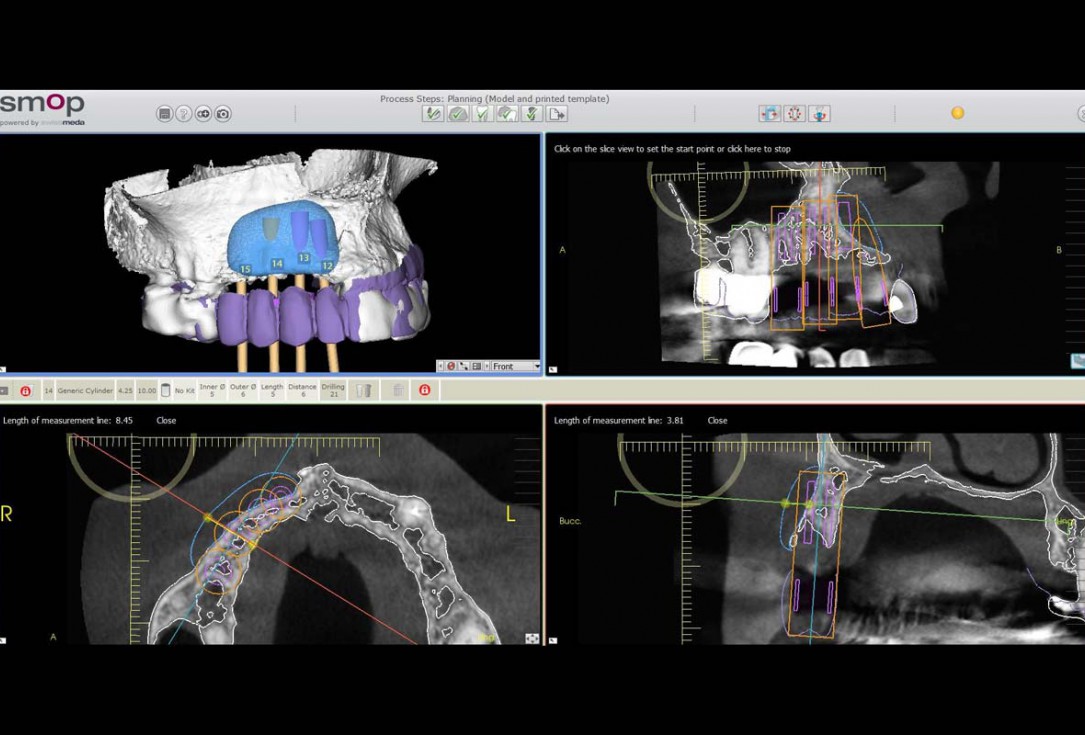
Task: Select the last green process step icon
Action: click(531, 113)
